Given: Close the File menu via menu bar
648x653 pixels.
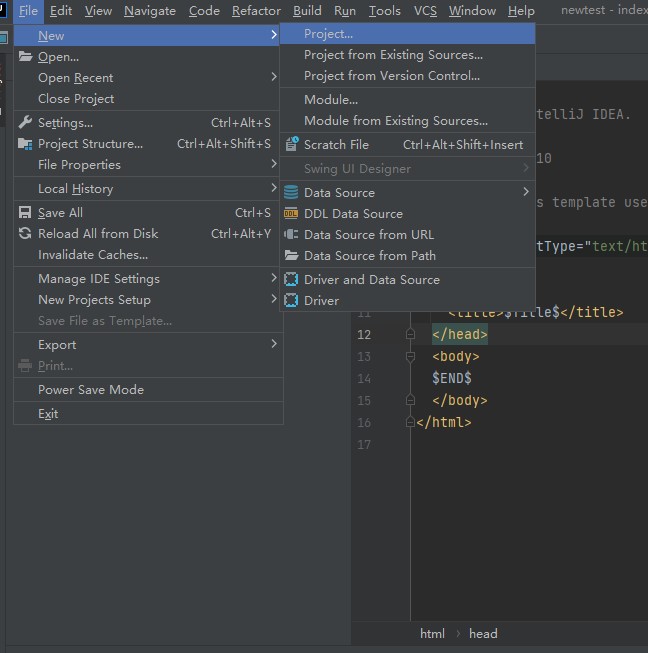Looking at the screenshot, I should tap(28, 11).
